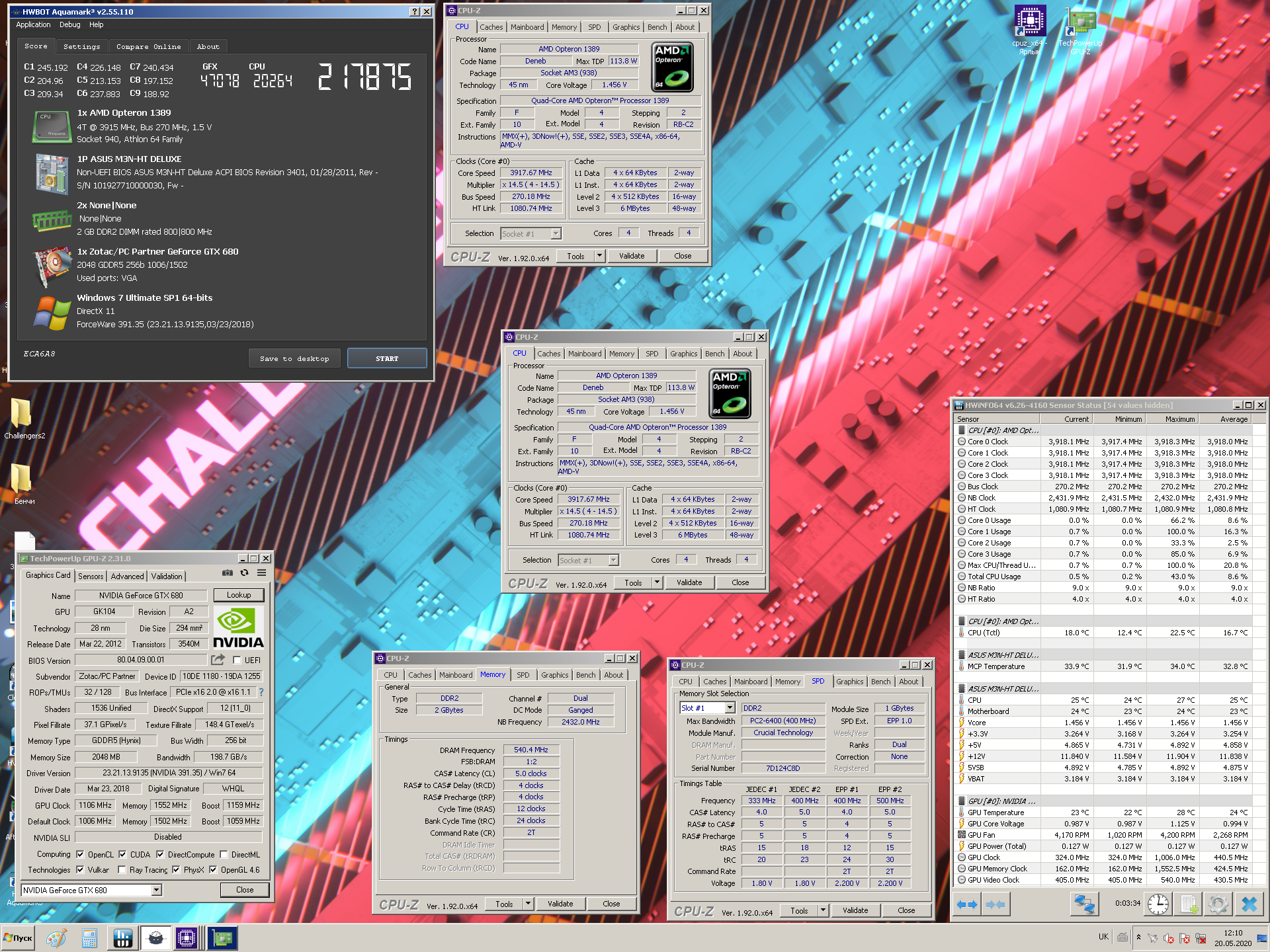The height and width of the screenshot is (952, 1270).
Task: Click muted volume tray icon
Action: click(1169, 938)
